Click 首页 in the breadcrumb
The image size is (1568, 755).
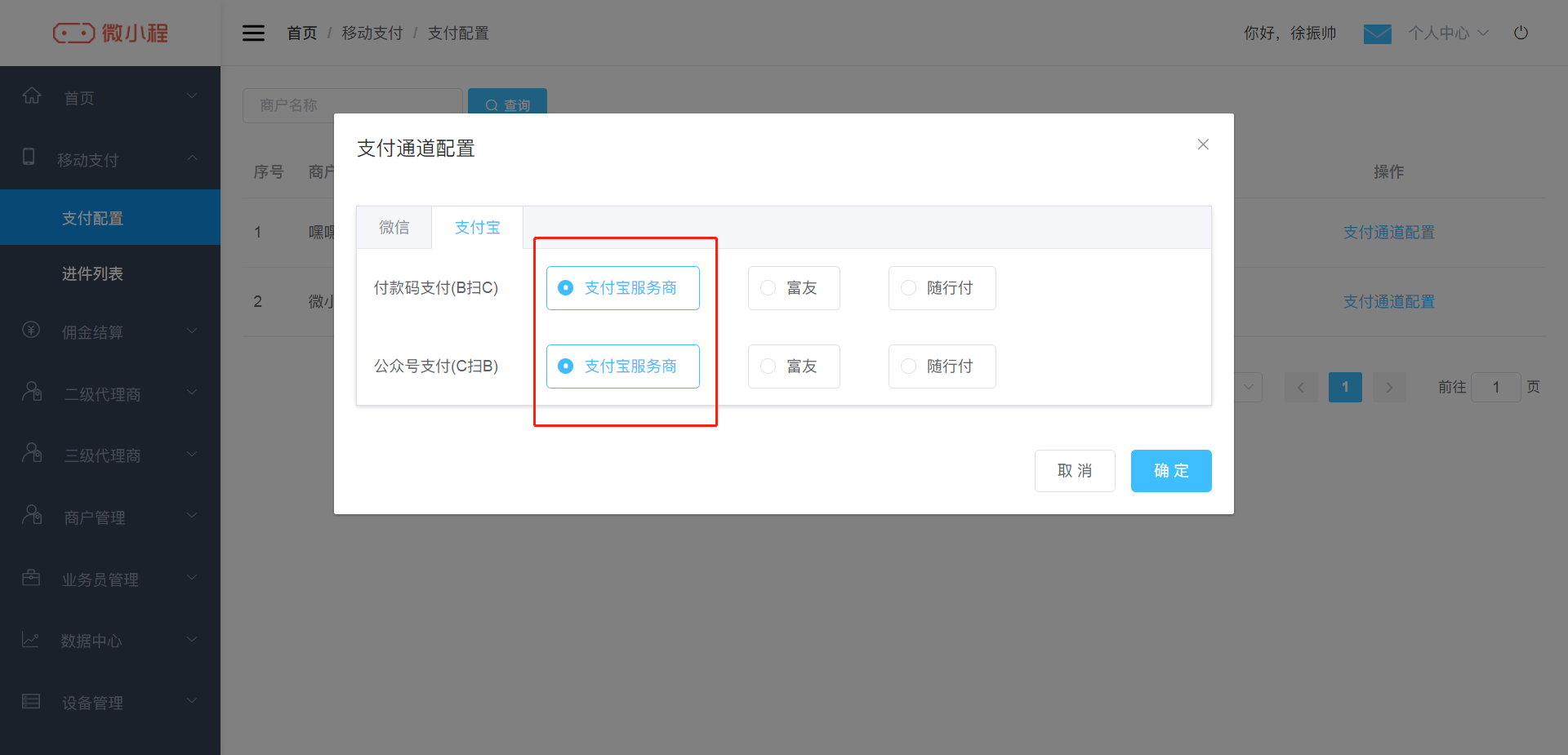(301, 33)
